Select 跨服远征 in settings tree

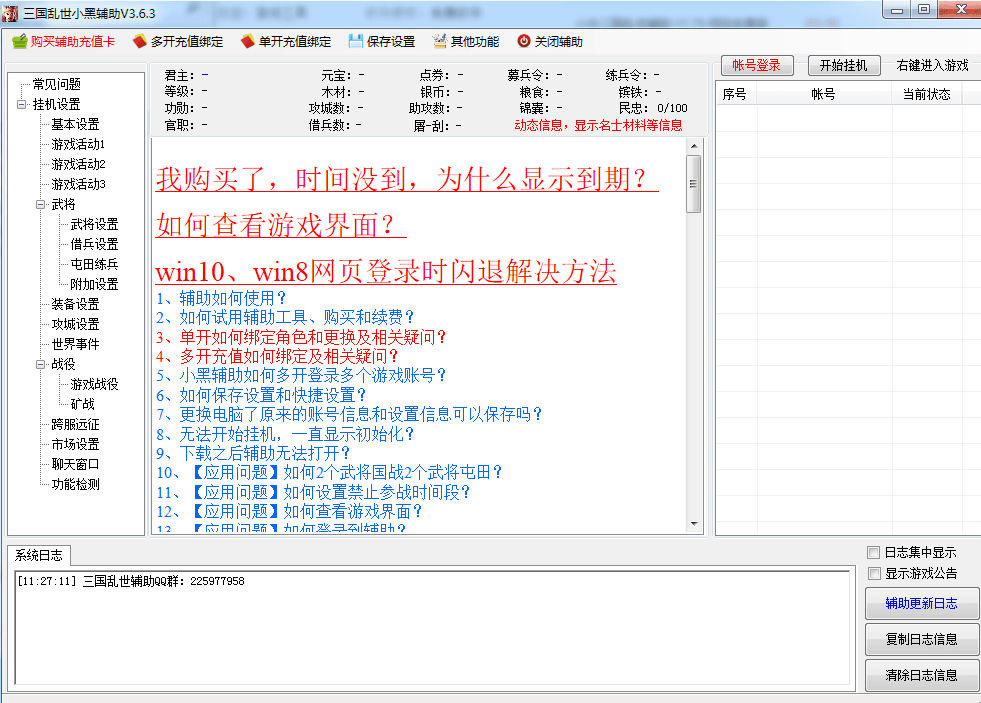[76, 424]
